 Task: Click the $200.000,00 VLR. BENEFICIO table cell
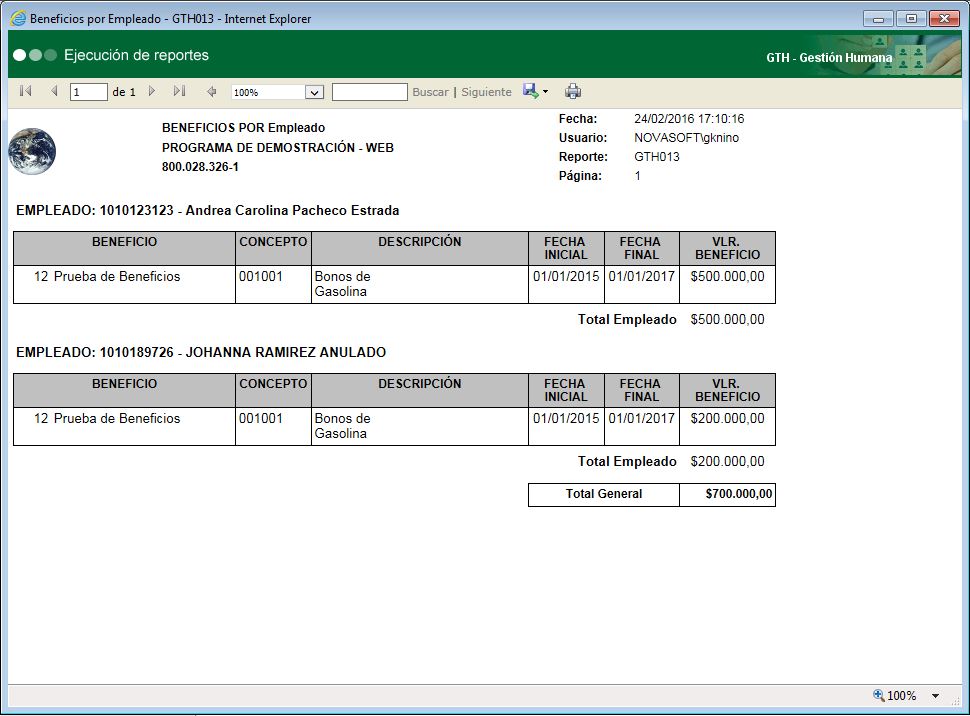728,426
